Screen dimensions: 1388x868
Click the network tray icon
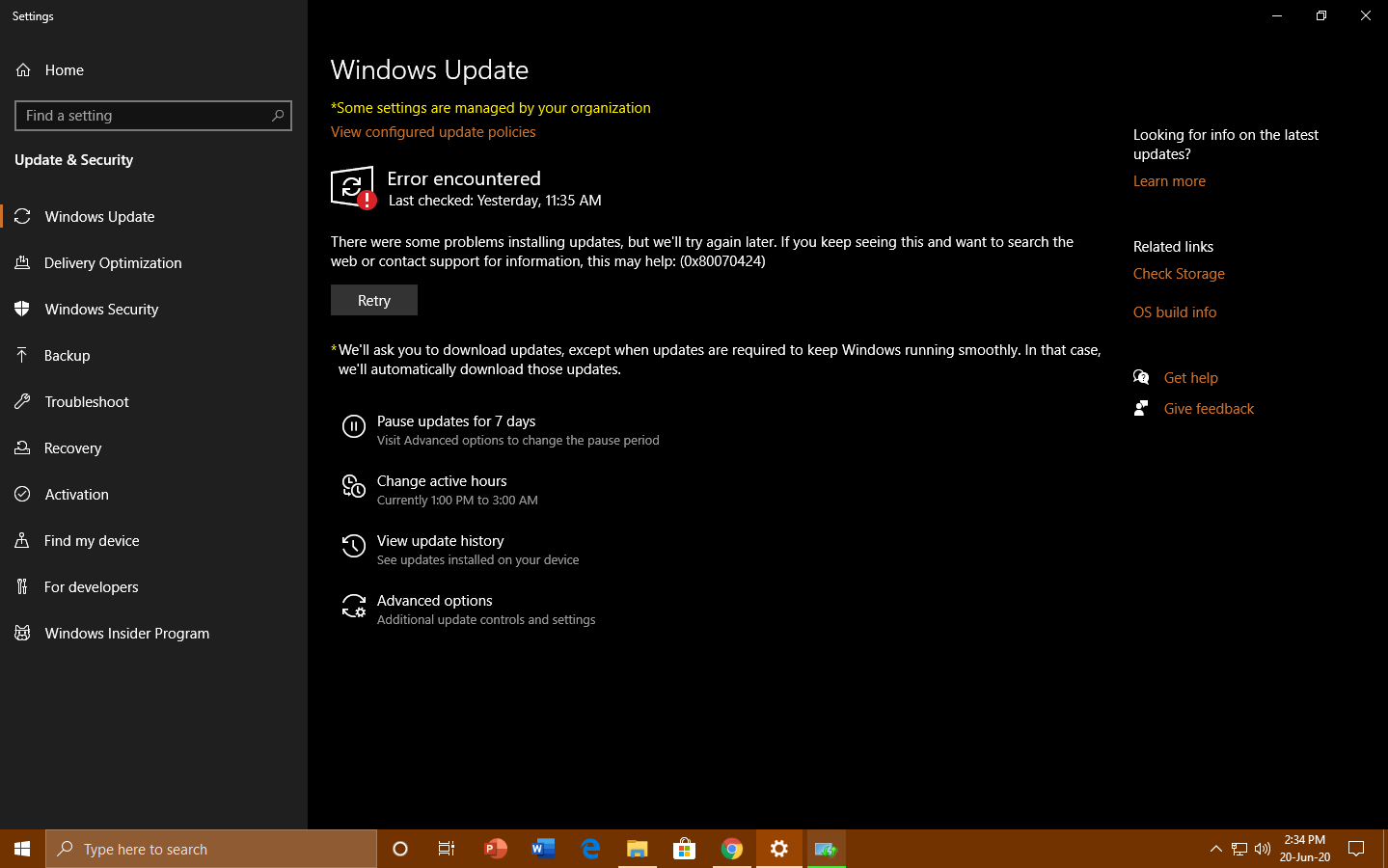point(1239,849)
